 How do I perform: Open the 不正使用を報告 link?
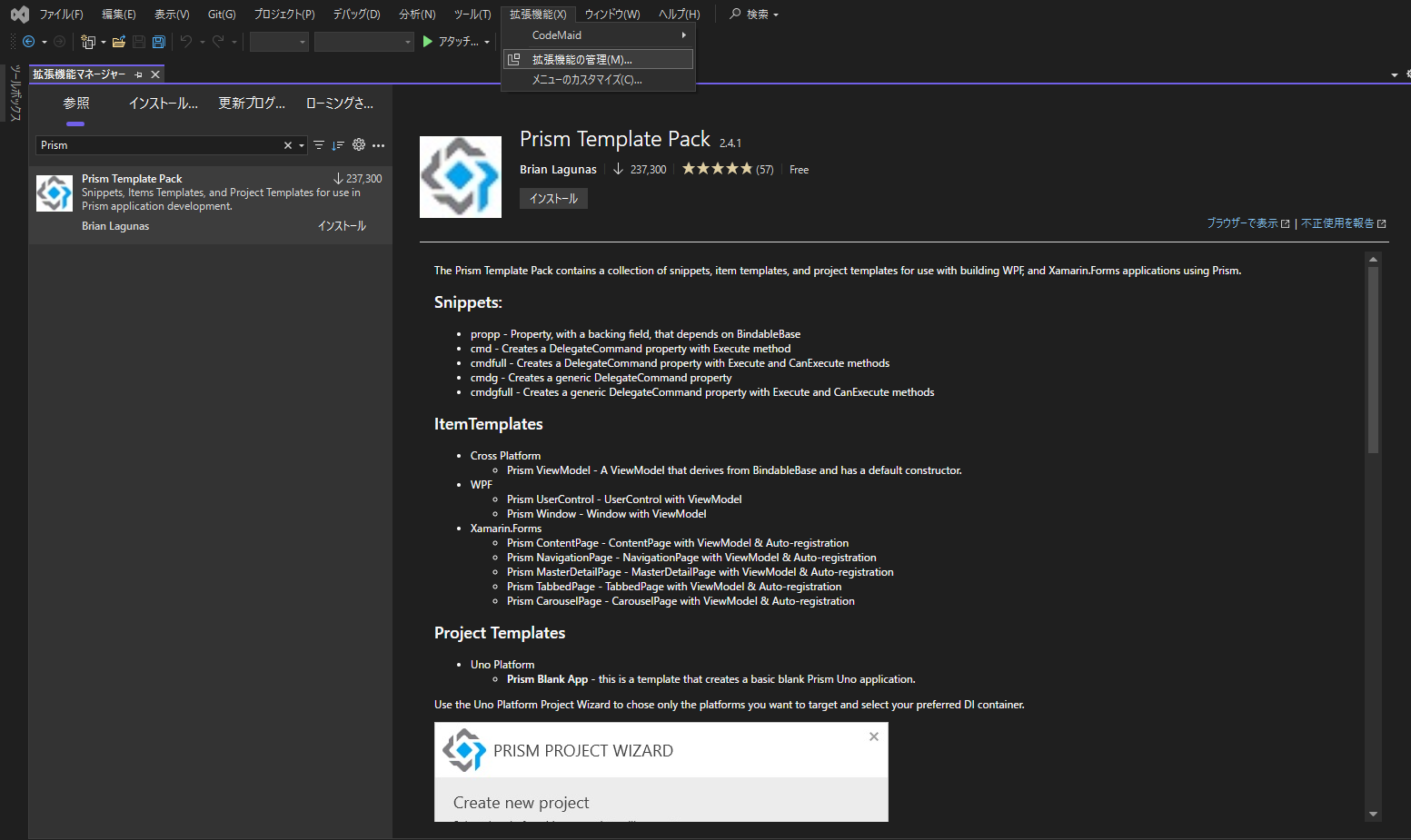click(x=1343, y=223)
